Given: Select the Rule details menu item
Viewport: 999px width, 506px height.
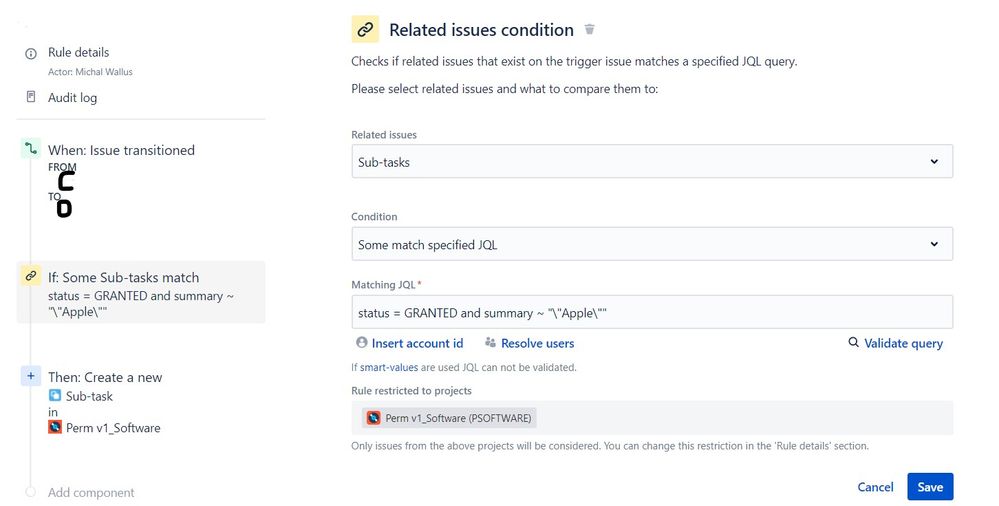Looking at the screenshot, I should [x=78, y=52].
